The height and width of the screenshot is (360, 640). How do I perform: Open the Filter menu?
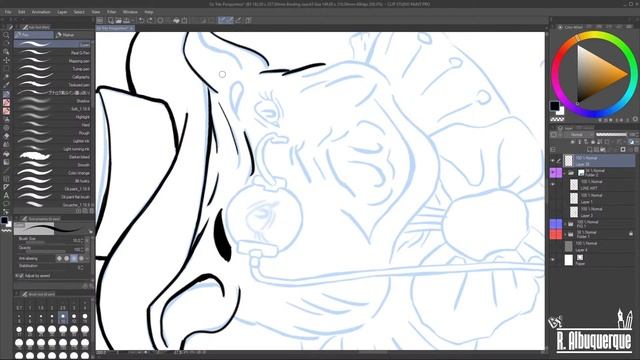(111, 12)
